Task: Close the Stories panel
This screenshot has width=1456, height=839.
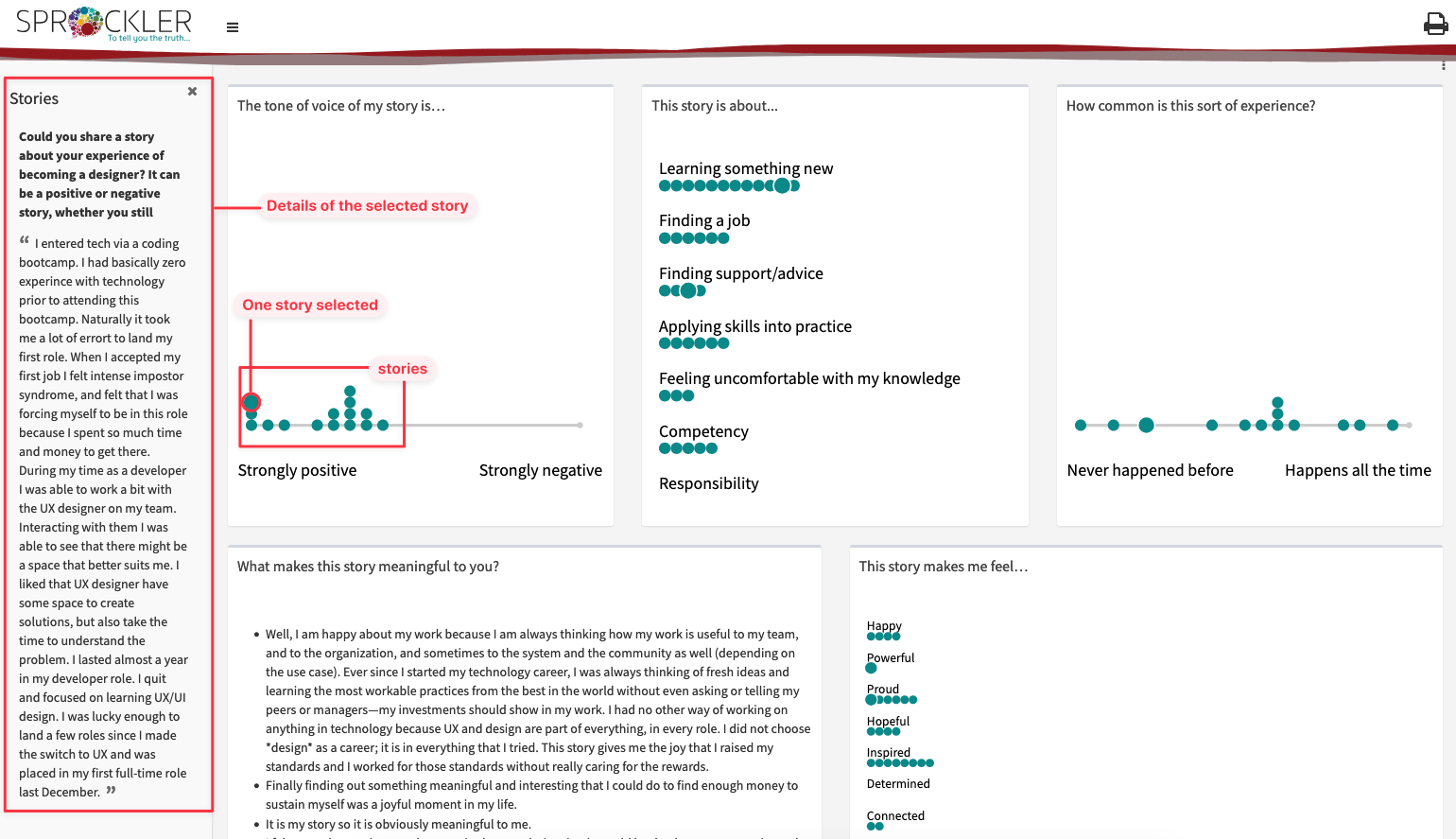Action: [192, 92]
